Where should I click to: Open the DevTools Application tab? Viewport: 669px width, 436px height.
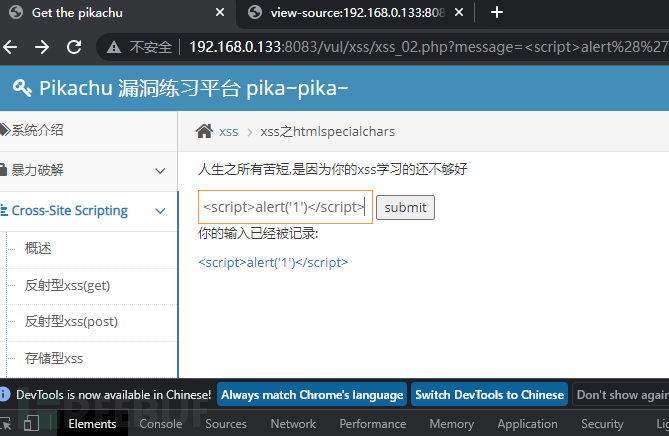point(527,424)
